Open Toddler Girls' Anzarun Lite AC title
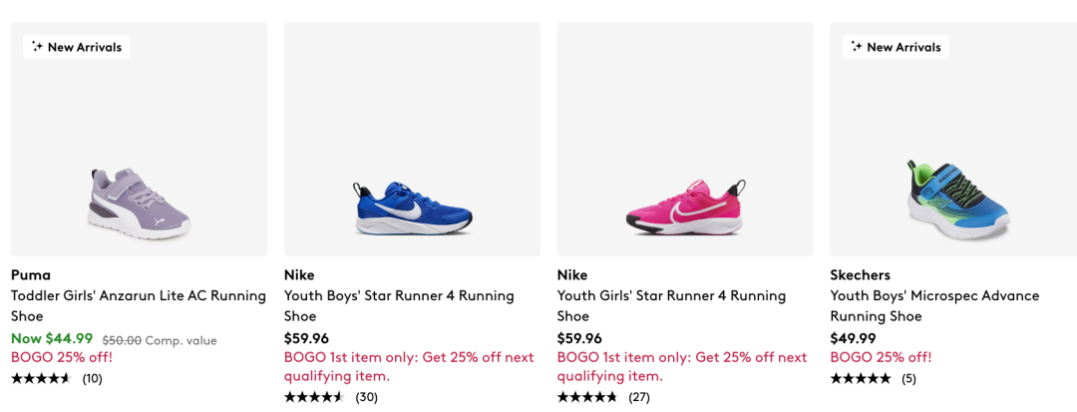 (x=138, y=296)
